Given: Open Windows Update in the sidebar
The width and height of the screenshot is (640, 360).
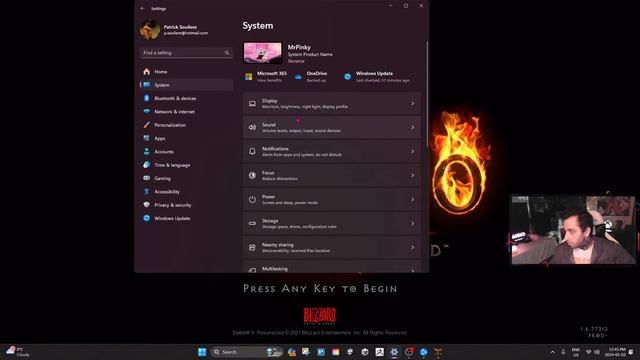Looking at the screenshot, I should point(187,218).
